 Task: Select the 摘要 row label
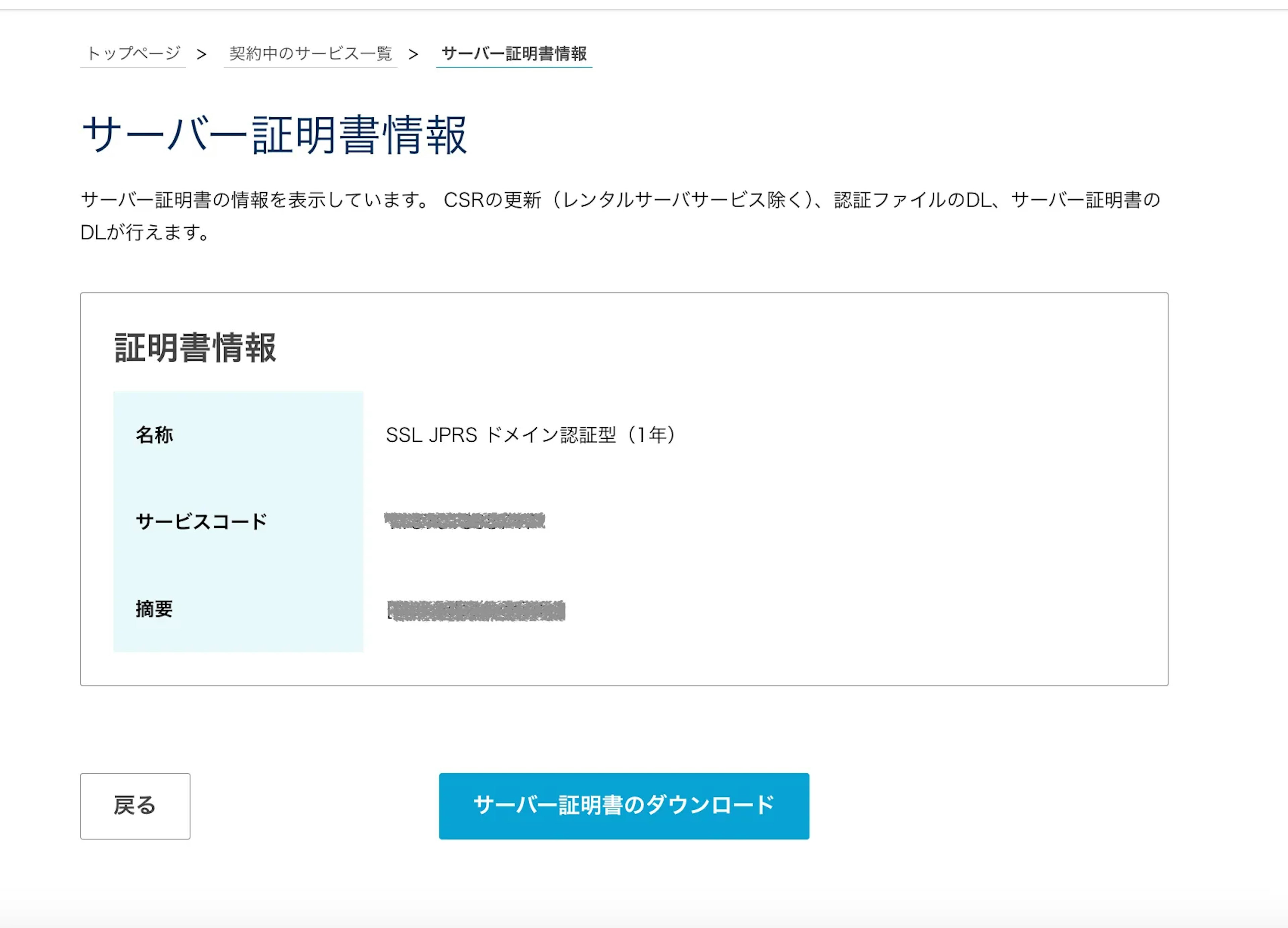[x=154, y=609]
